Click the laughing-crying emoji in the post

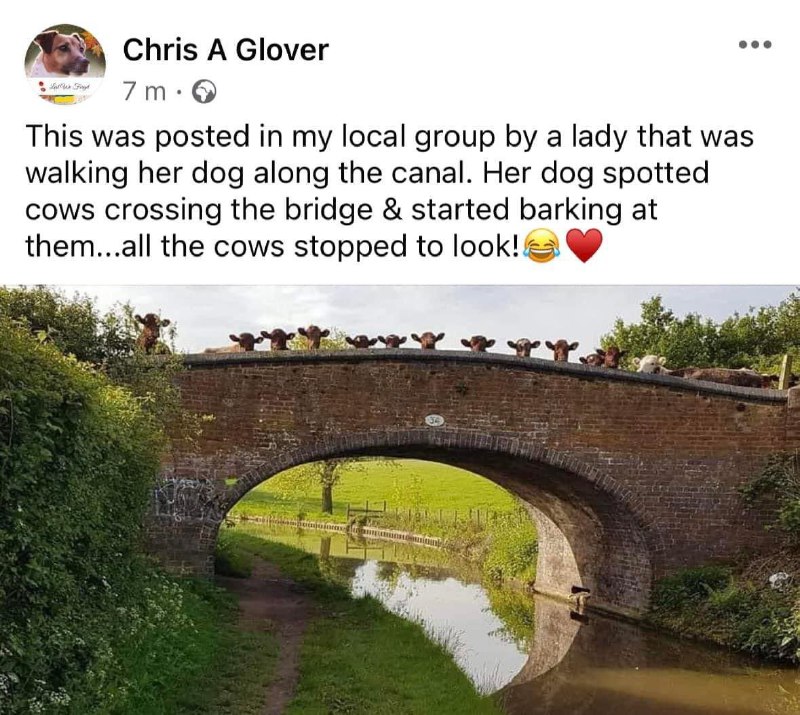click(x=541, y=246)
